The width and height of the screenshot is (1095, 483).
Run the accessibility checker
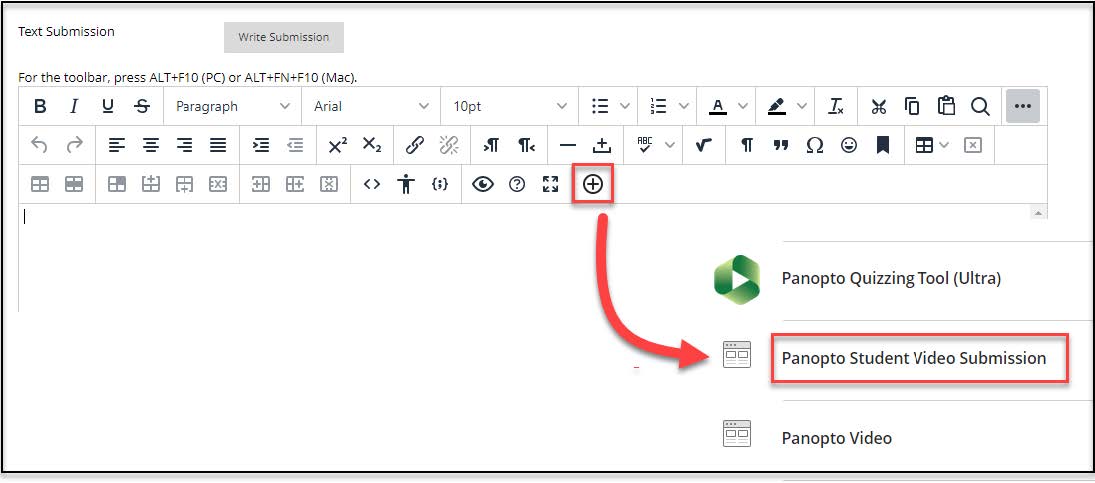[406, 184]
